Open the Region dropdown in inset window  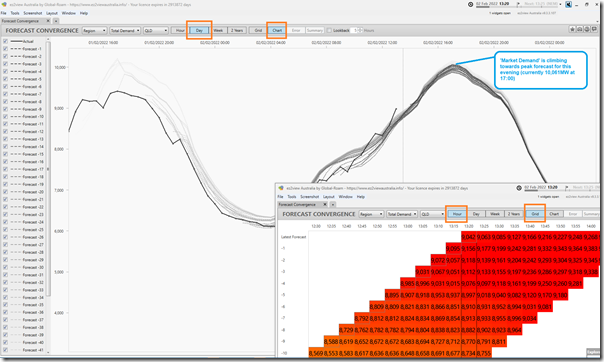371,214
